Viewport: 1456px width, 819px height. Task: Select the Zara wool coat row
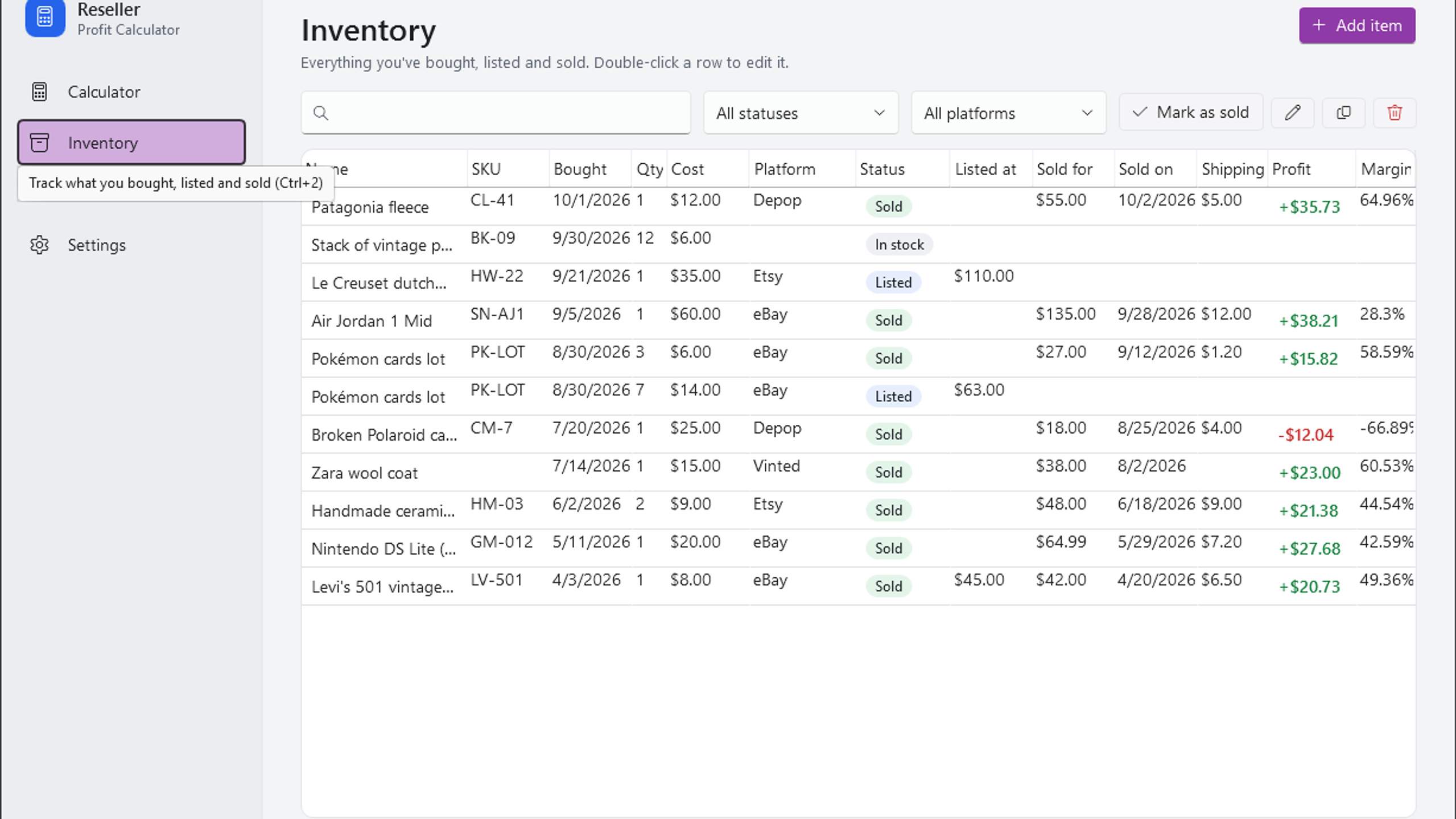click(x=858, y=472)
